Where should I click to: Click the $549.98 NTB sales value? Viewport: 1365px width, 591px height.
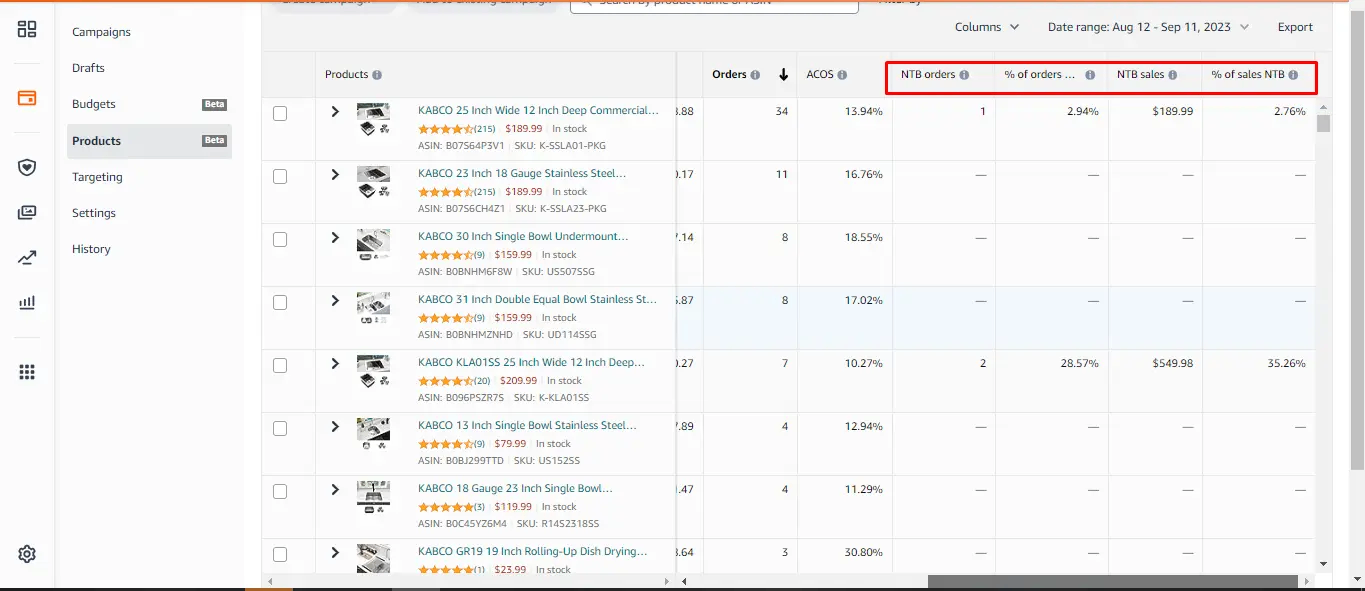click(1172, 363)
